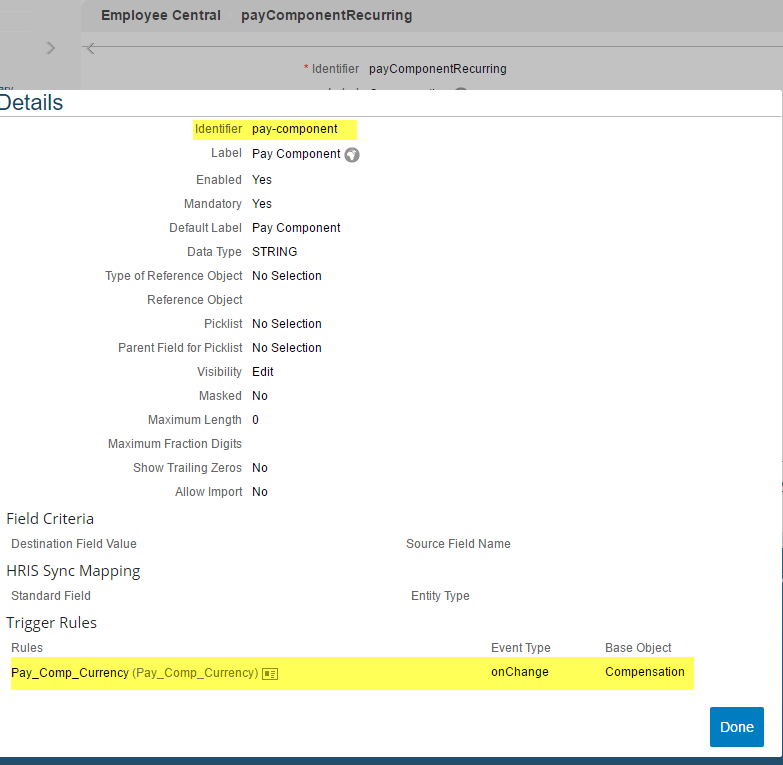
Task: Click the Enabled 'Yes' value
Action: coord(262,180)
